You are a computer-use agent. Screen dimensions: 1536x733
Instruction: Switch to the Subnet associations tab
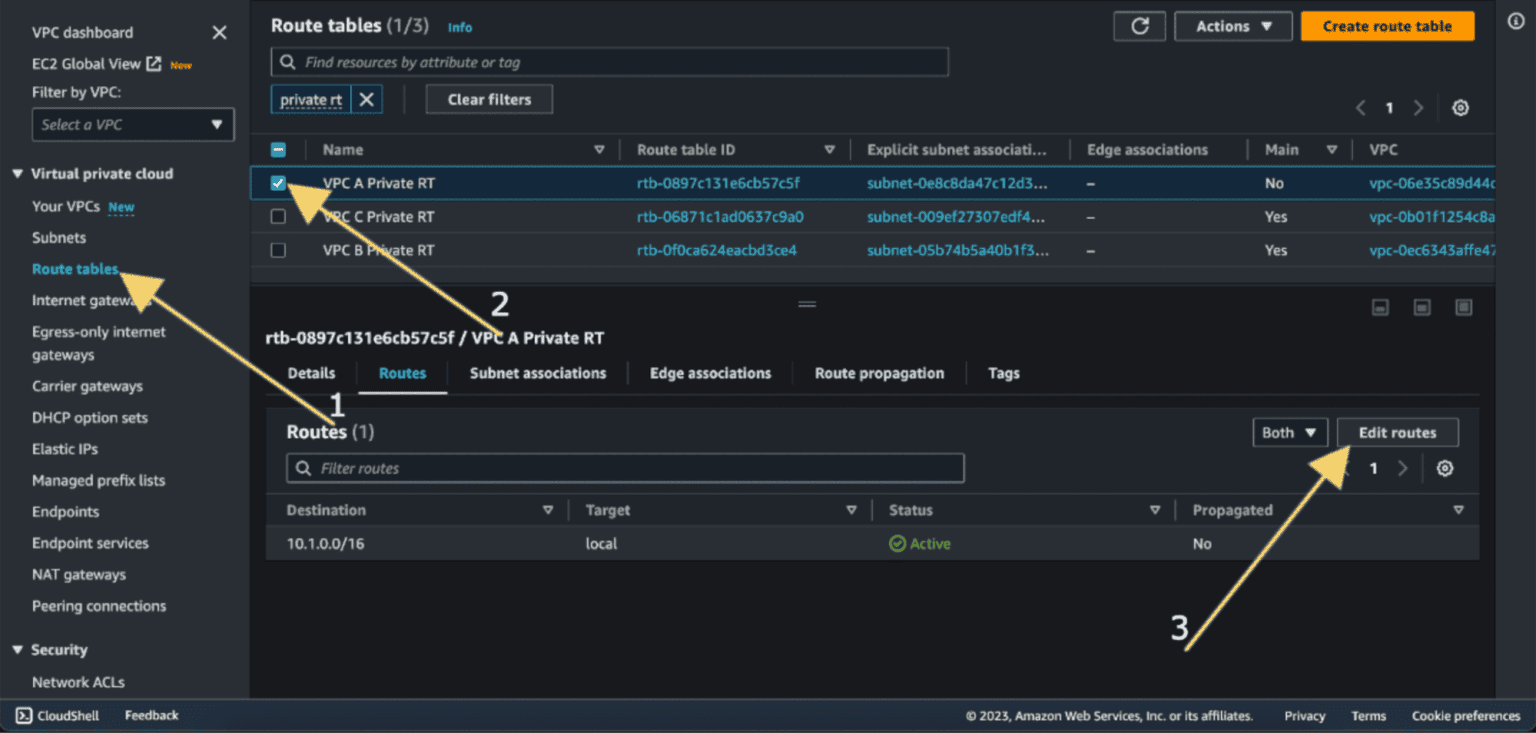coord(538,373)
